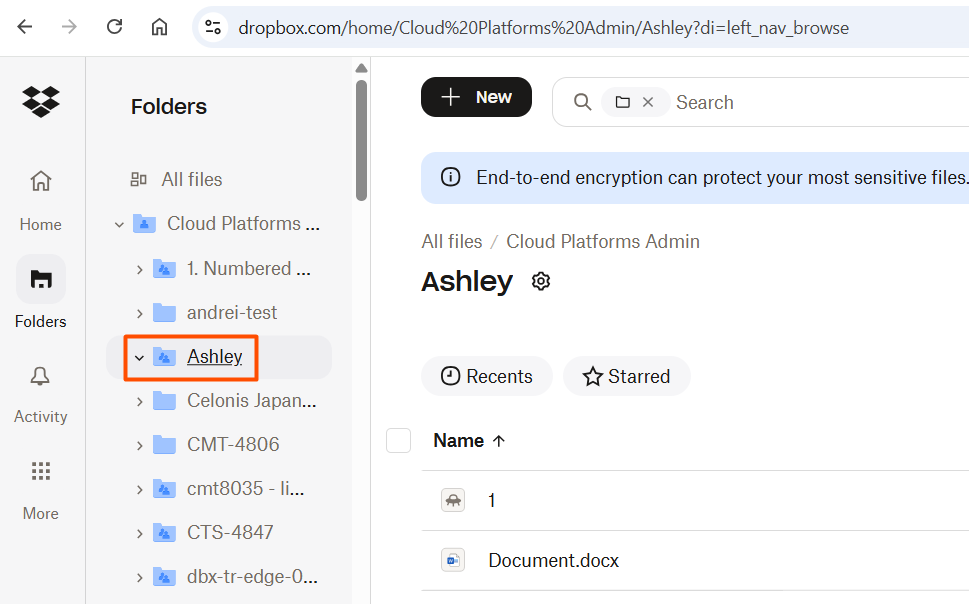The width and height of the screenshot is (969, 604).
Task: Remove folder filter chip with X
Action: 648,102
